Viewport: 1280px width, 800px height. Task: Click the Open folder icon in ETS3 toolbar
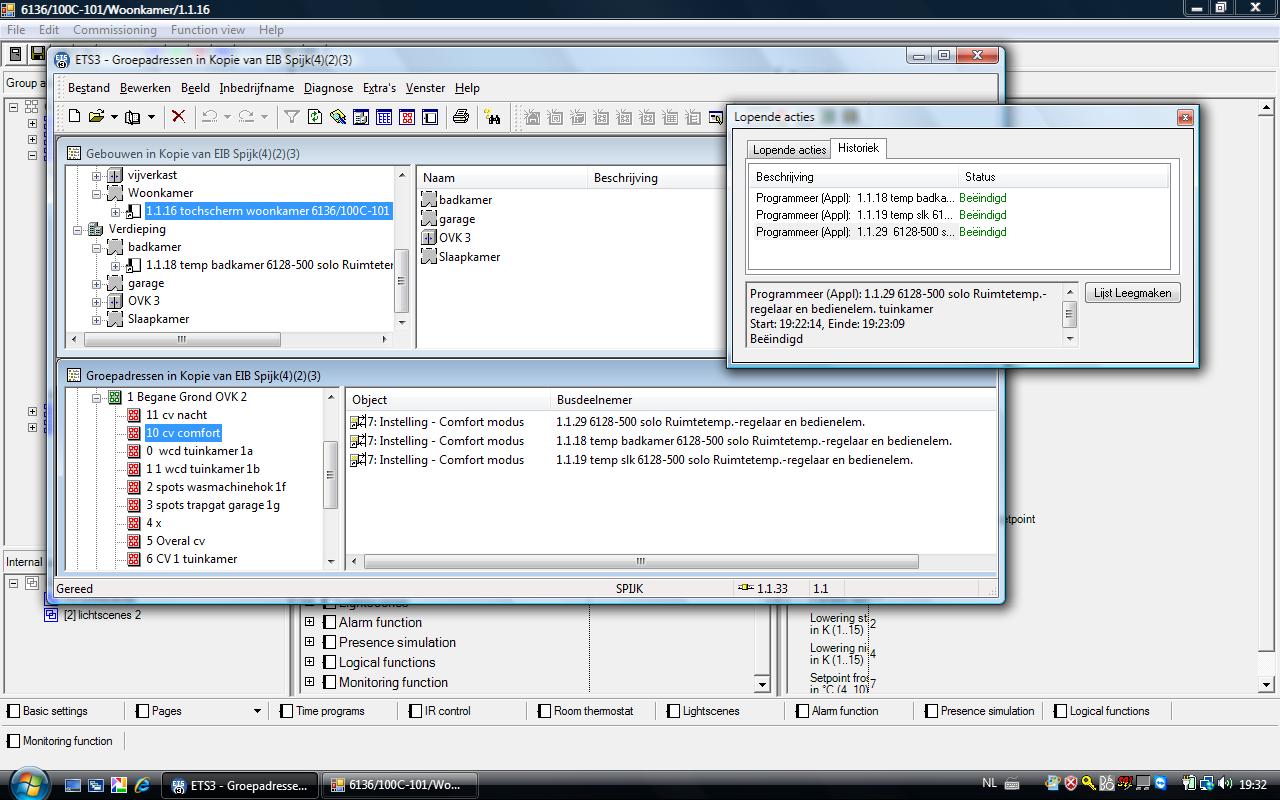tap(96, 117)
